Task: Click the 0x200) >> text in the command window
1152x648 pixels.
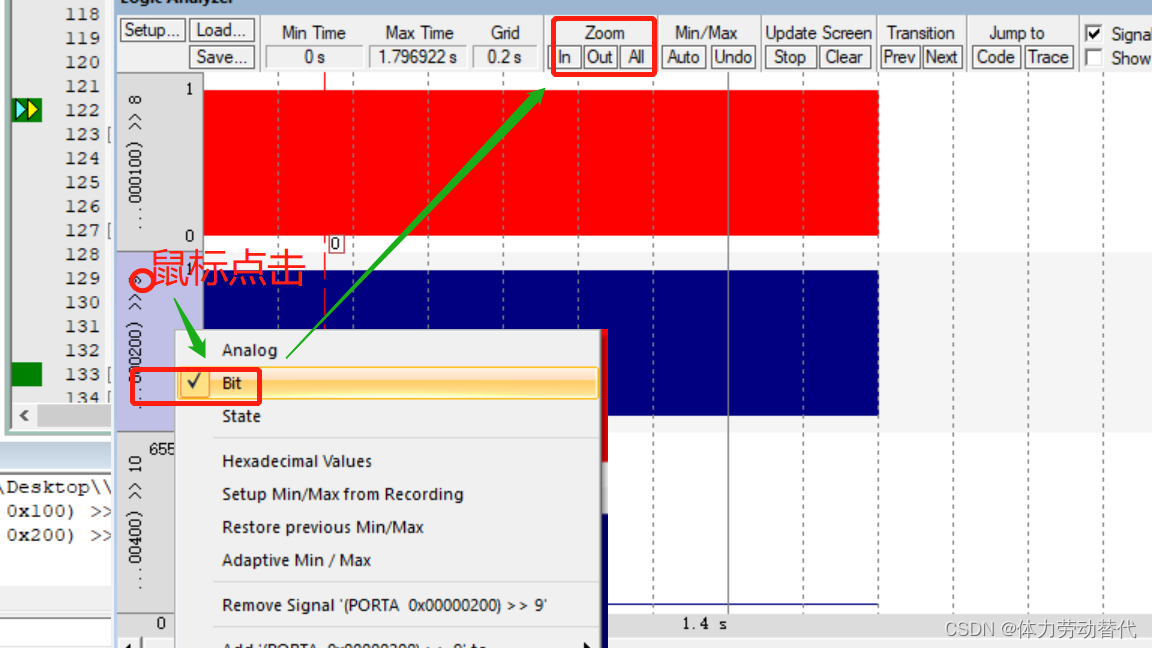Action: [59, 536]
